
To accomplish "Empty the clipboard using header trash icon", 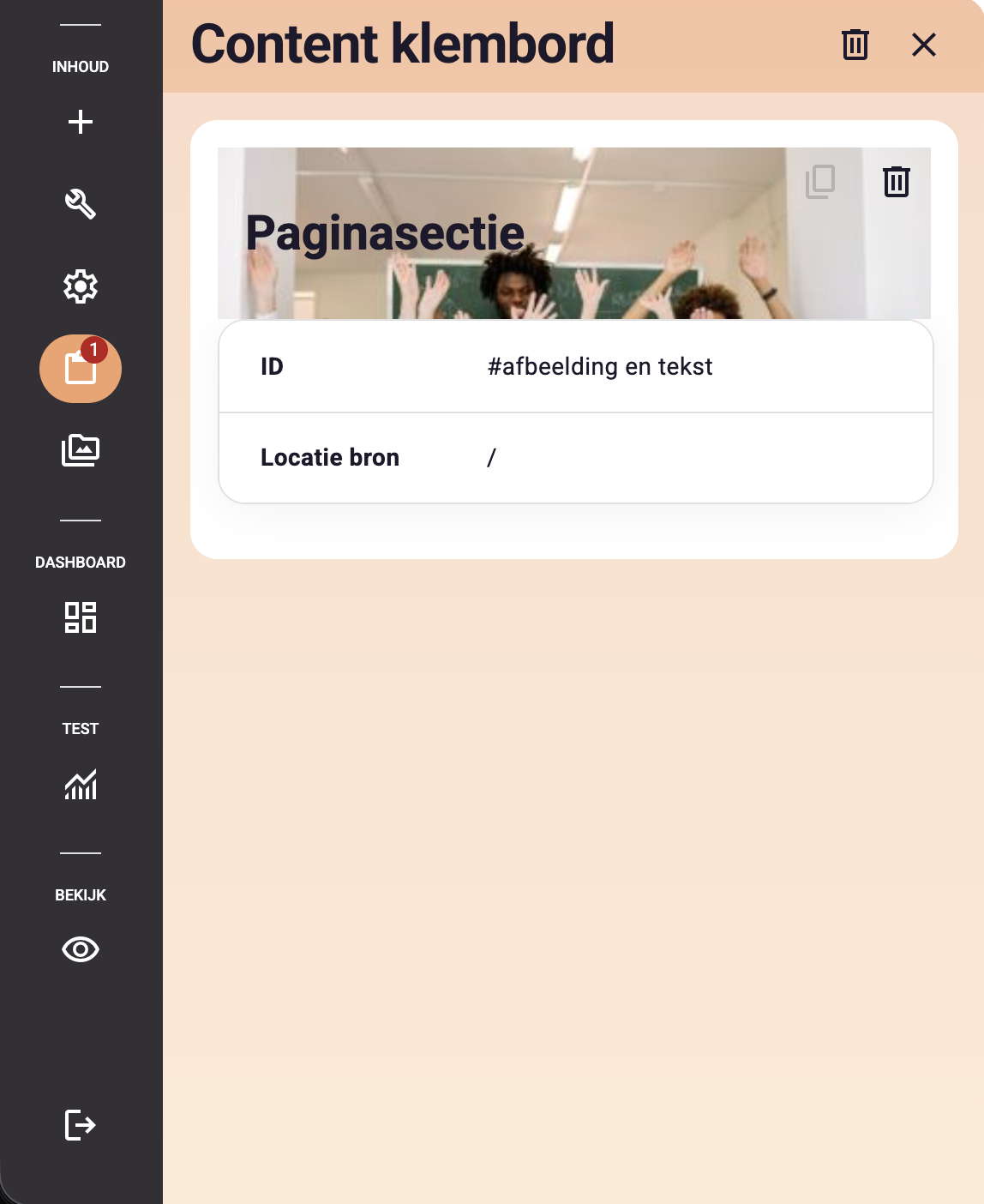I will (855, 45).
